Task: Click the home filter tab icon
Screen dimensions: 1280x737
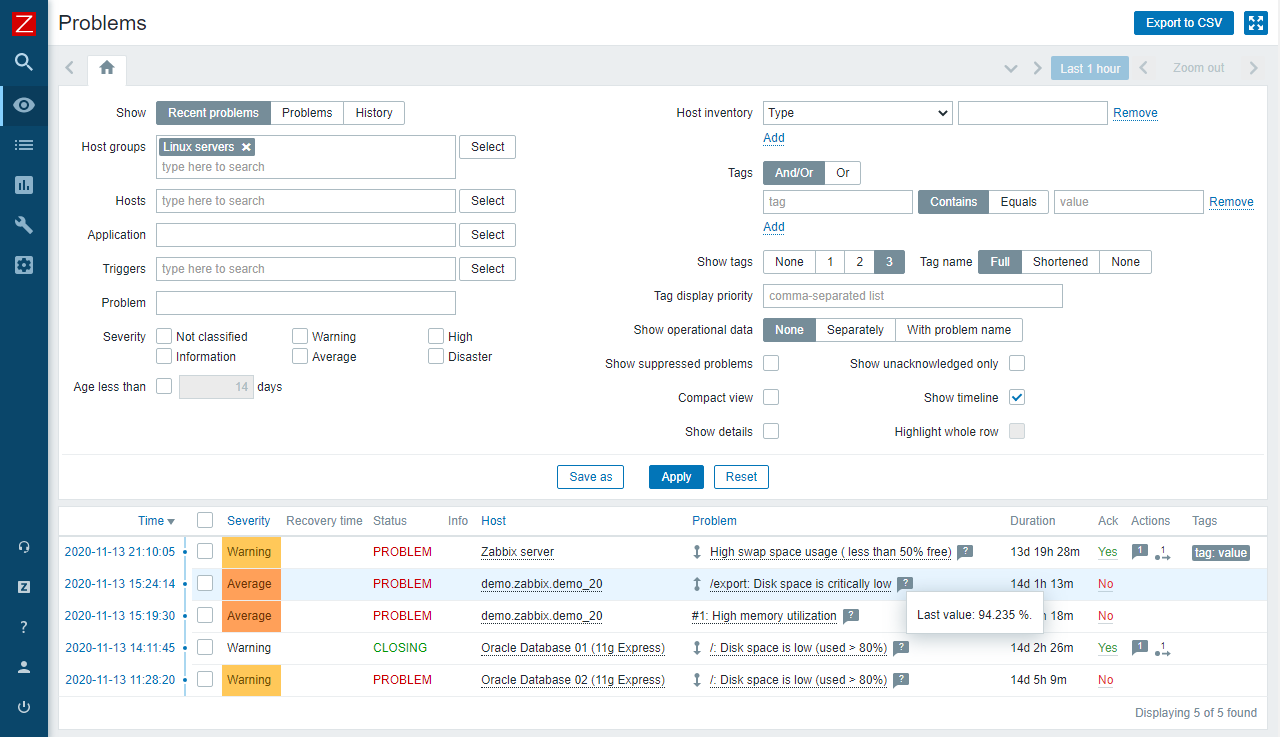Action: (x=107, y=68)
